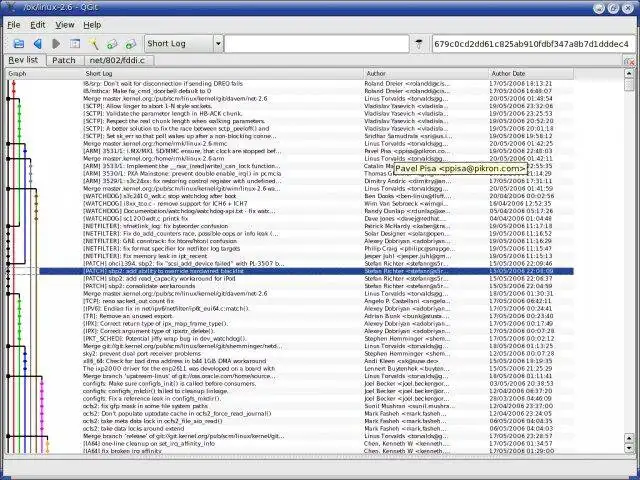640x480 pixels.
Task: Switch to the Patch tab
Action: (x=64, y=60)
